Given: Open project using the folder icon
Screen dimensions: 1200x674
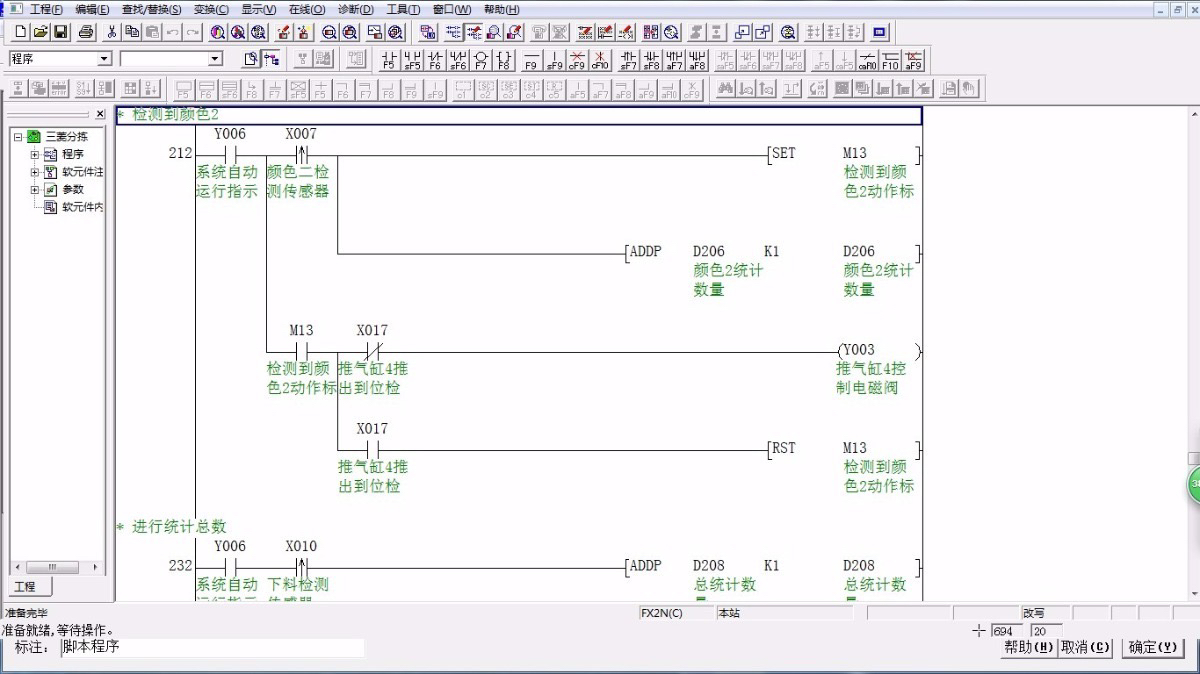Looking at the screenshot, I should [x=41, y=31].
